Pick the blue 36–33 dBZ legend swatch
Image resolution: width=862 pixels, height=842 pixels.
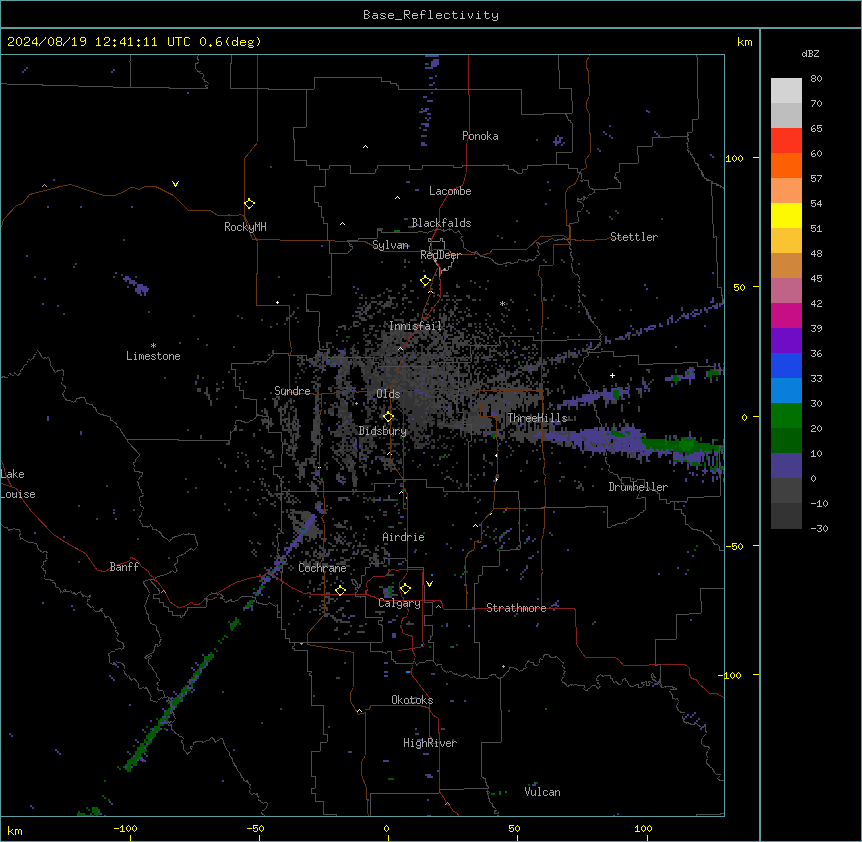tap(786, 365)
